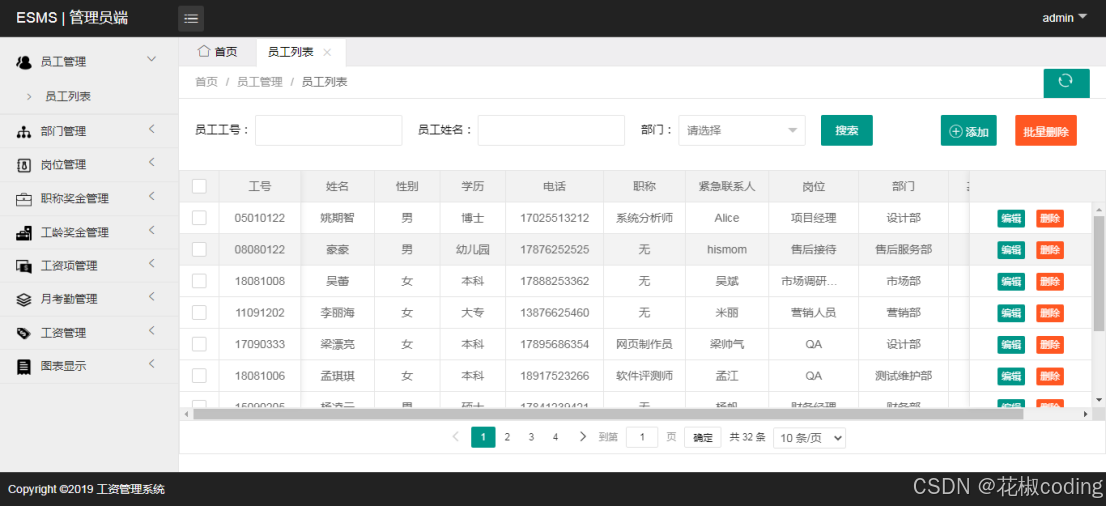The image size is (1107, 507).
Task: Click the 批量删除 button
Action: pyautogui.click(x=1046, y=131)
